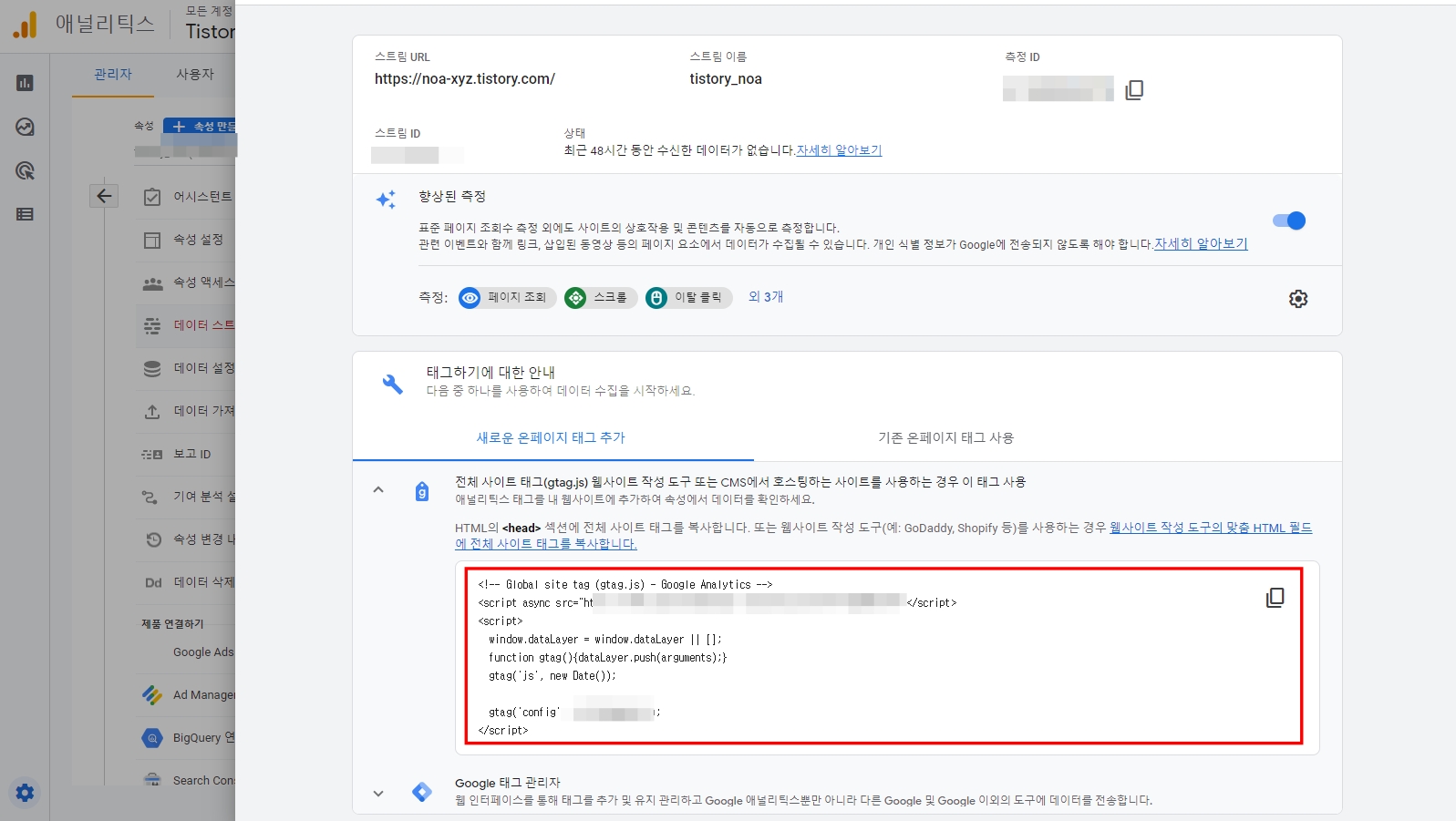Click the enhanced measurement sparkle icon
Image resolution: width=1456 pixels, height=821 pixels.
(x=387, y=200)
